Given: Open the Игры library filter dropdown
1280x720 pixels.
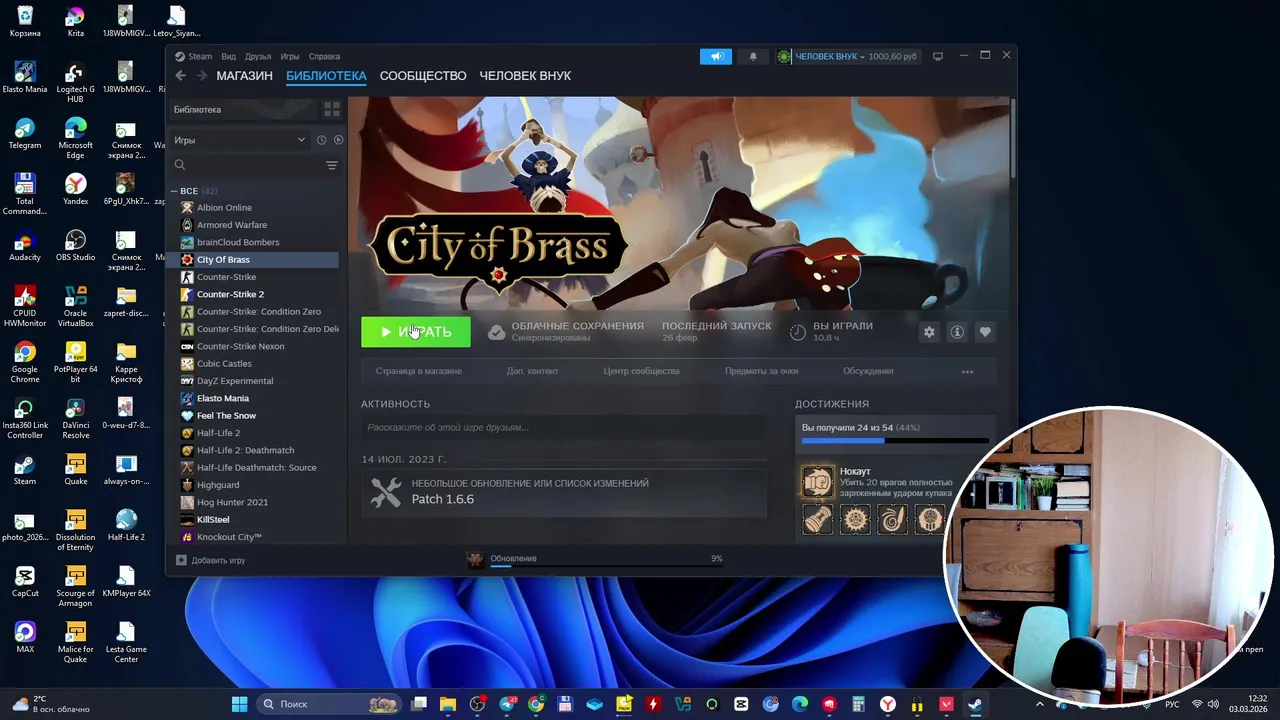Looking at the screenshot, I should coord(240,140).
